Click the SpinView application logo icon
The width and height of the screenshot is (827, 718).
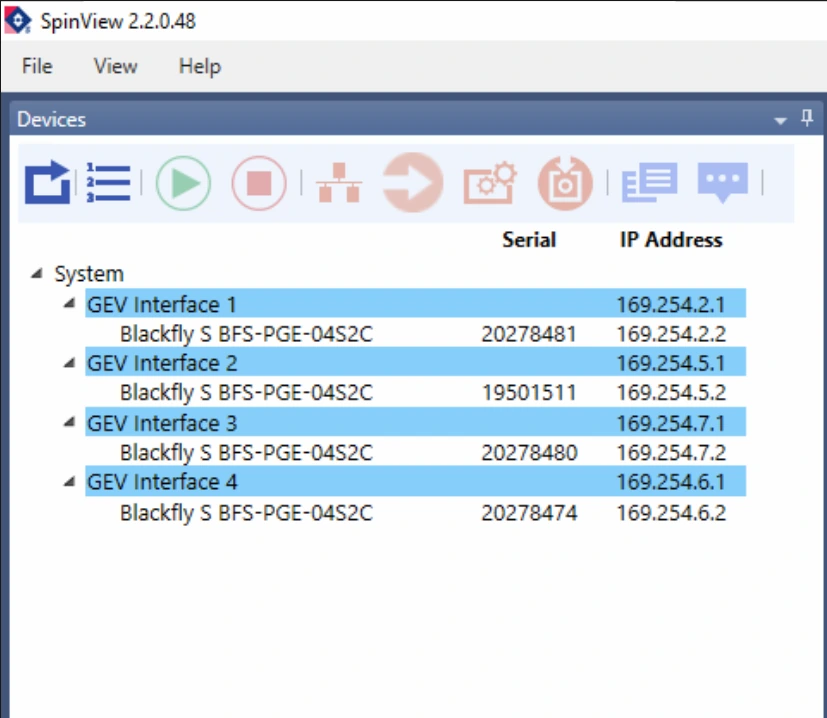pos(17,20)
